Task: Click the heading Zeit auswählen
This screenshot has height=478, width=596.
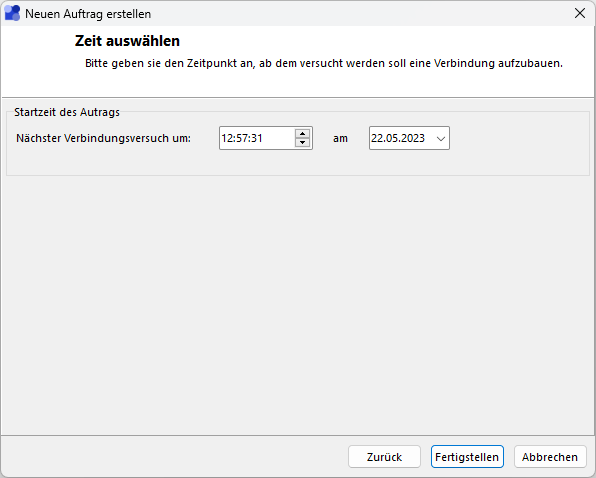Action: point(127,41)
